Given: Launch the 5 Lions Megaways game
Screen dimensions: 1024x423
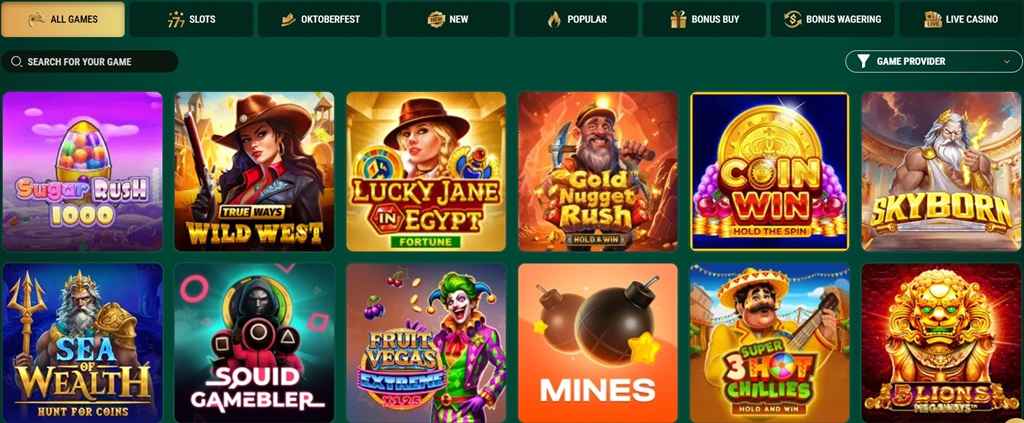Looking at the screenshot, I should click(942, 343).
